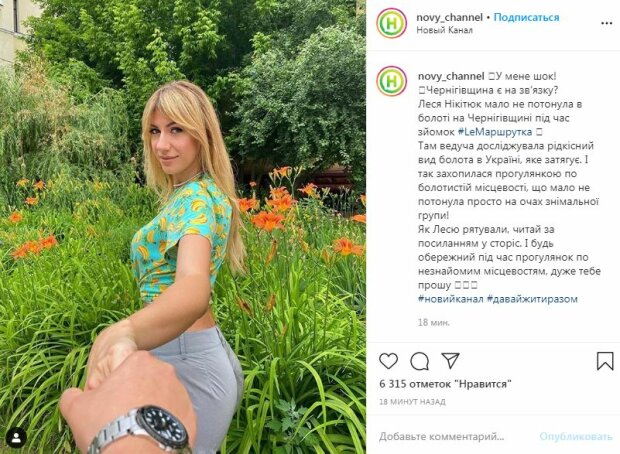Viewport: 620px width, 454px height.
Task: Open the #LeМаршрутка hashtag
Action: click(x=495, y=132)
